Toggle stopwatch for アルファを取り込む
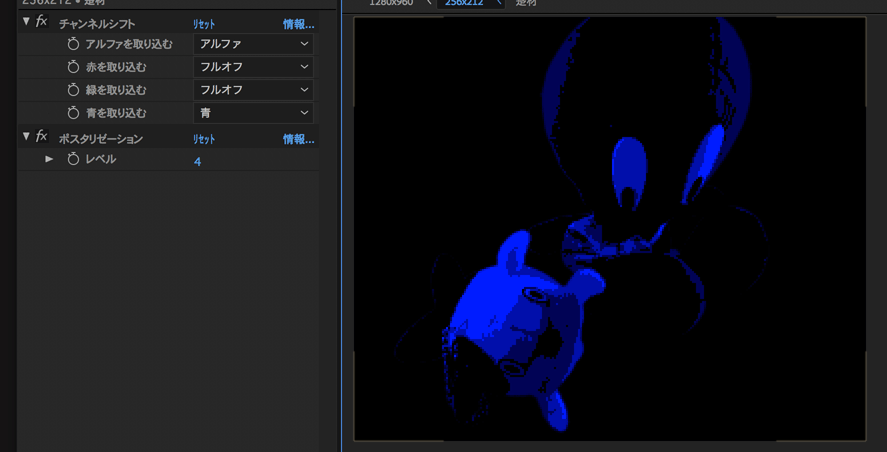Image resolution: width=887 pixels, height=452 pixels. [x=73, y=44]
